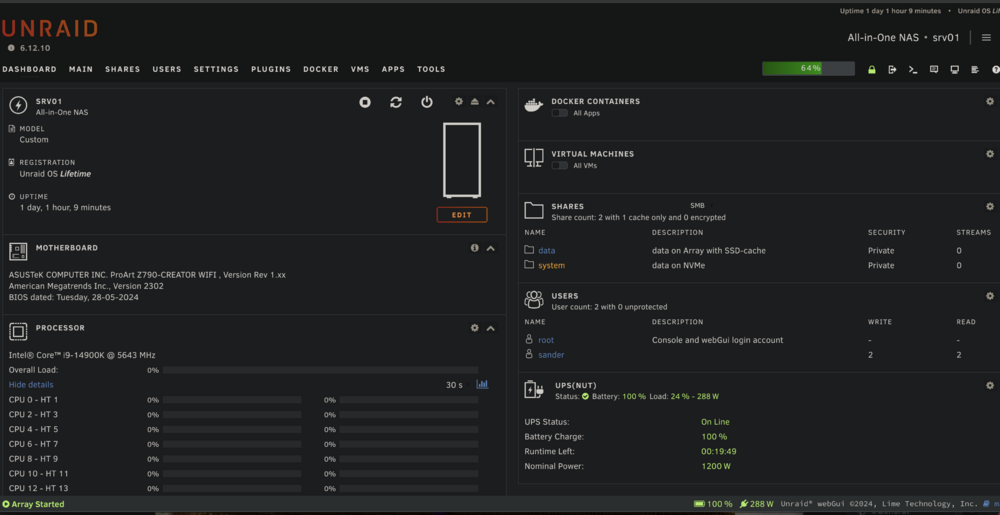Go to the MAIN tab
Screen dimensions: 1000x515
(81, 69)
